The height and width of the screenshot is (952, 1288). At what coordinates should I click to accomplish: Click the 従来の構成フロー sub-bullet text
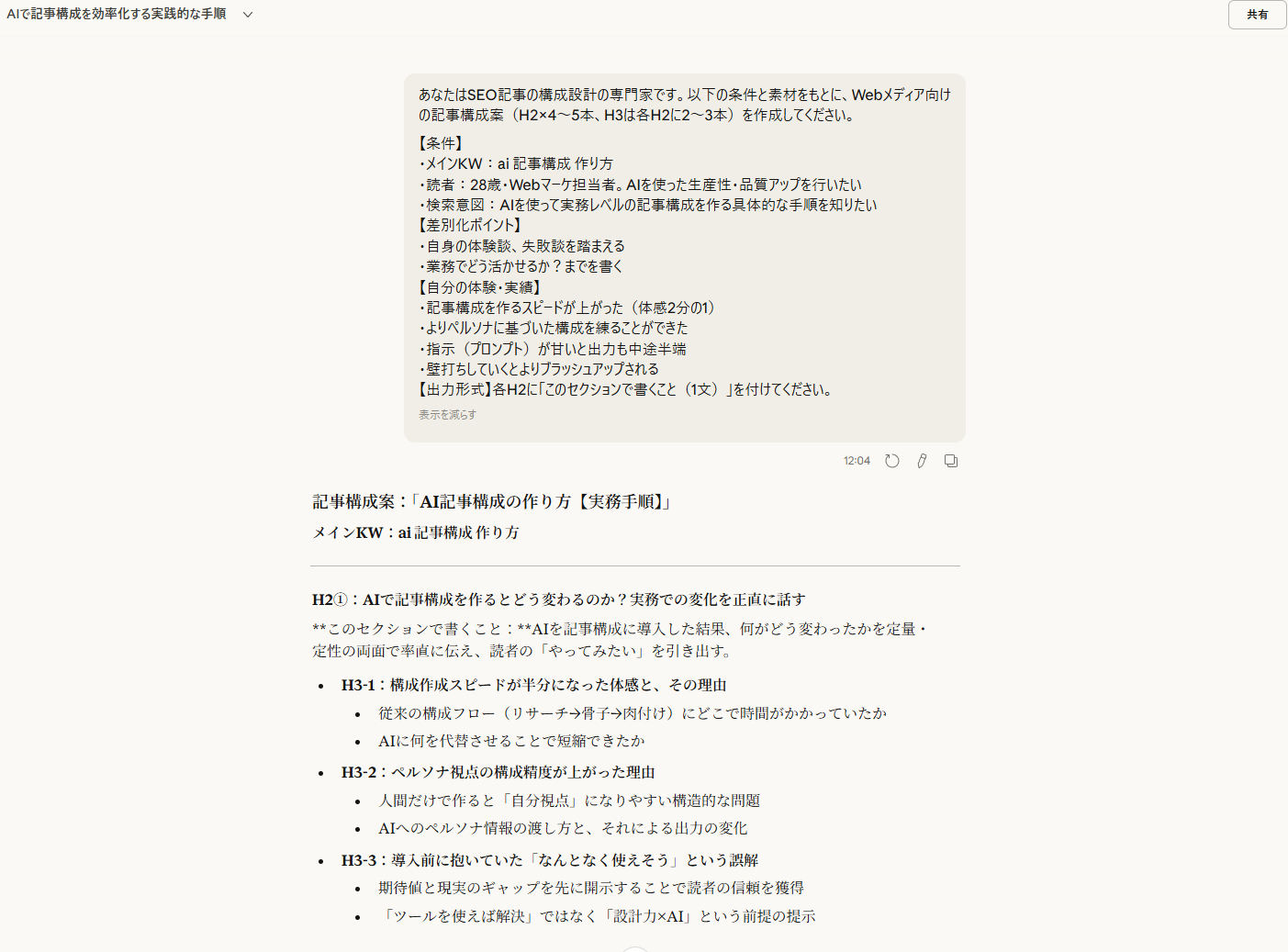click(x=632, y=712)
